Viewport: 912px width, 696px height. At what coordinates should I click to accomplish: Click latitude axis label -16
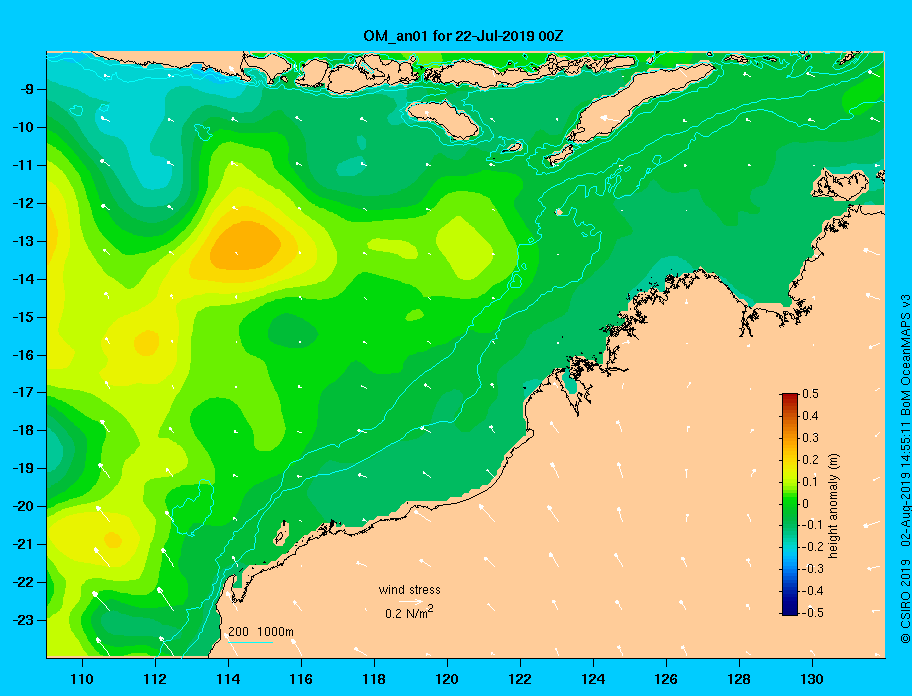[23, 355]
